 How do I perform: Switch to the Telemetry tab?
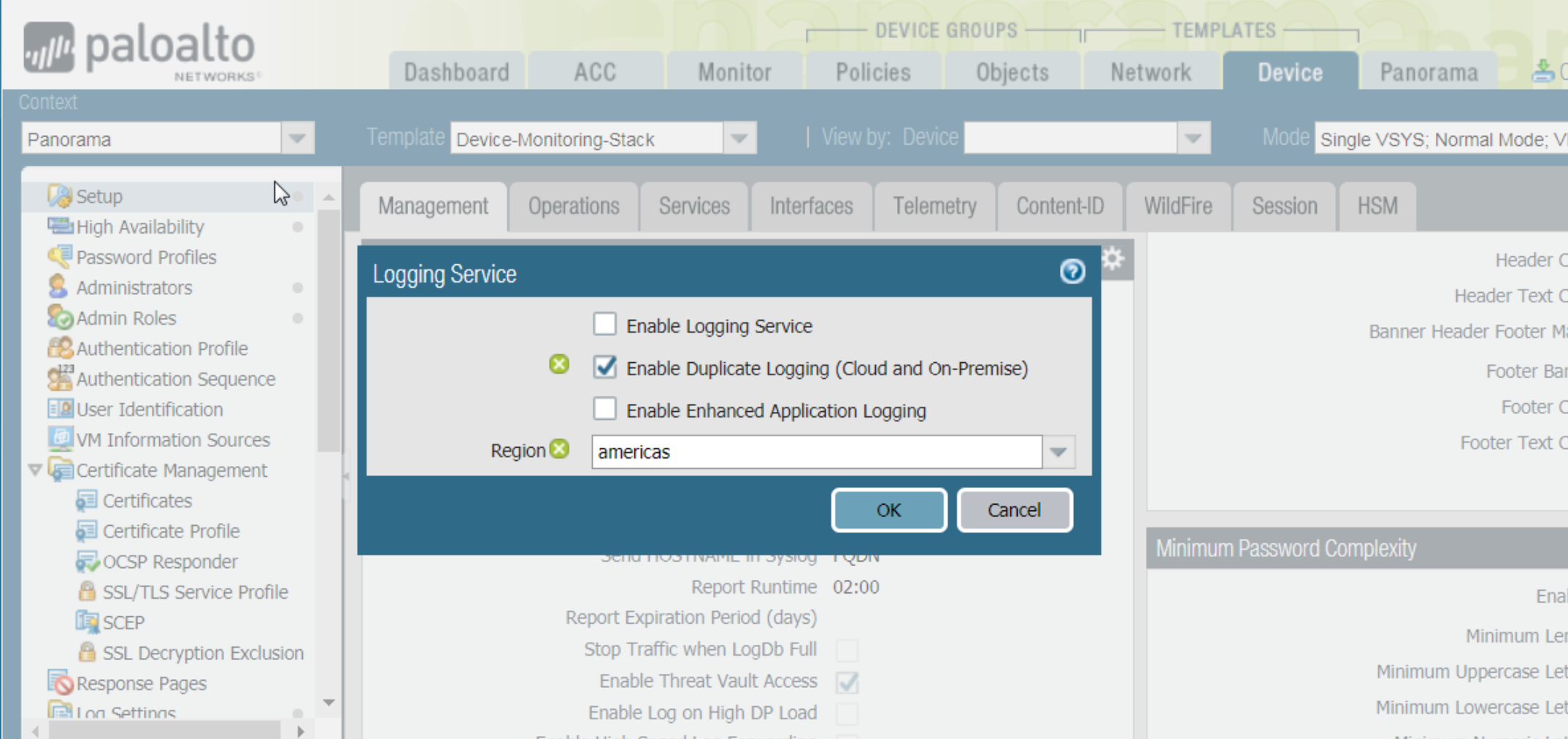934,206
